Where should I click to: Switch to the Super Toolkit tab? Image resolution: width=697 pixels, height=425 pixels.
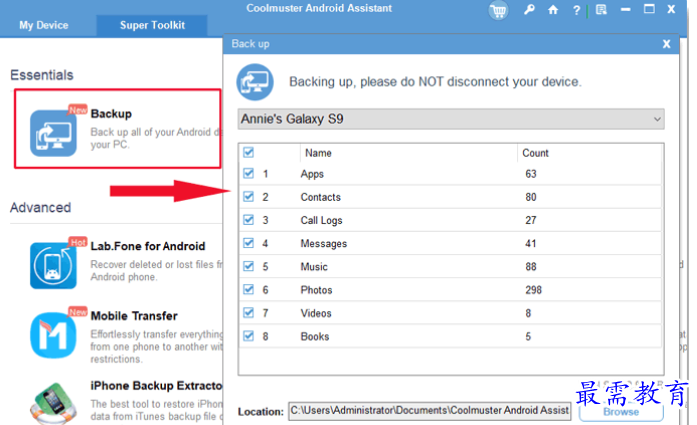(x=152, y=25)
